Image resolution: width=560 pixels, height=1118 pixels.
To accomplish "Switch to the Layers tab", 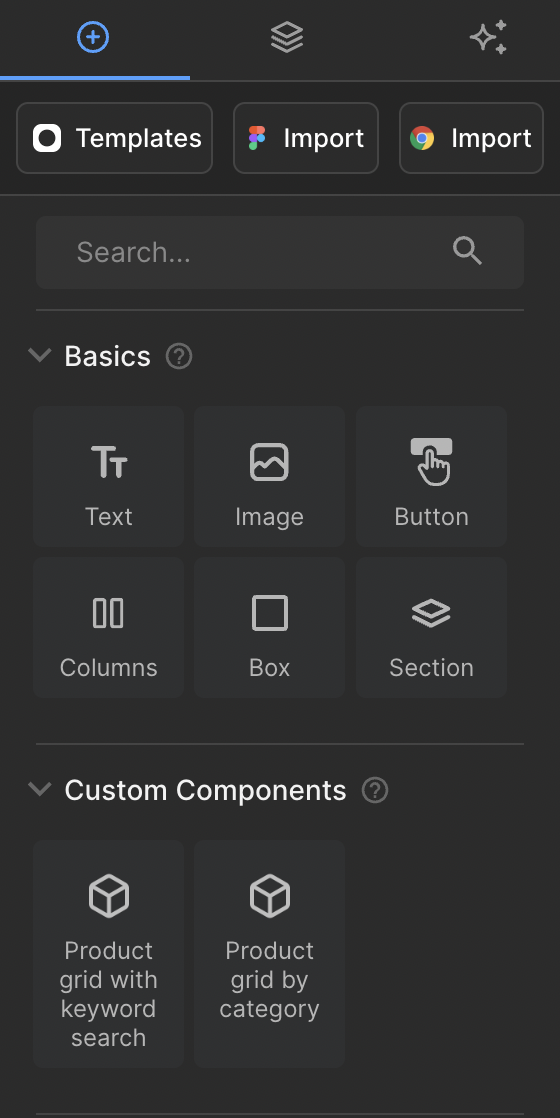I will [287, 37].
